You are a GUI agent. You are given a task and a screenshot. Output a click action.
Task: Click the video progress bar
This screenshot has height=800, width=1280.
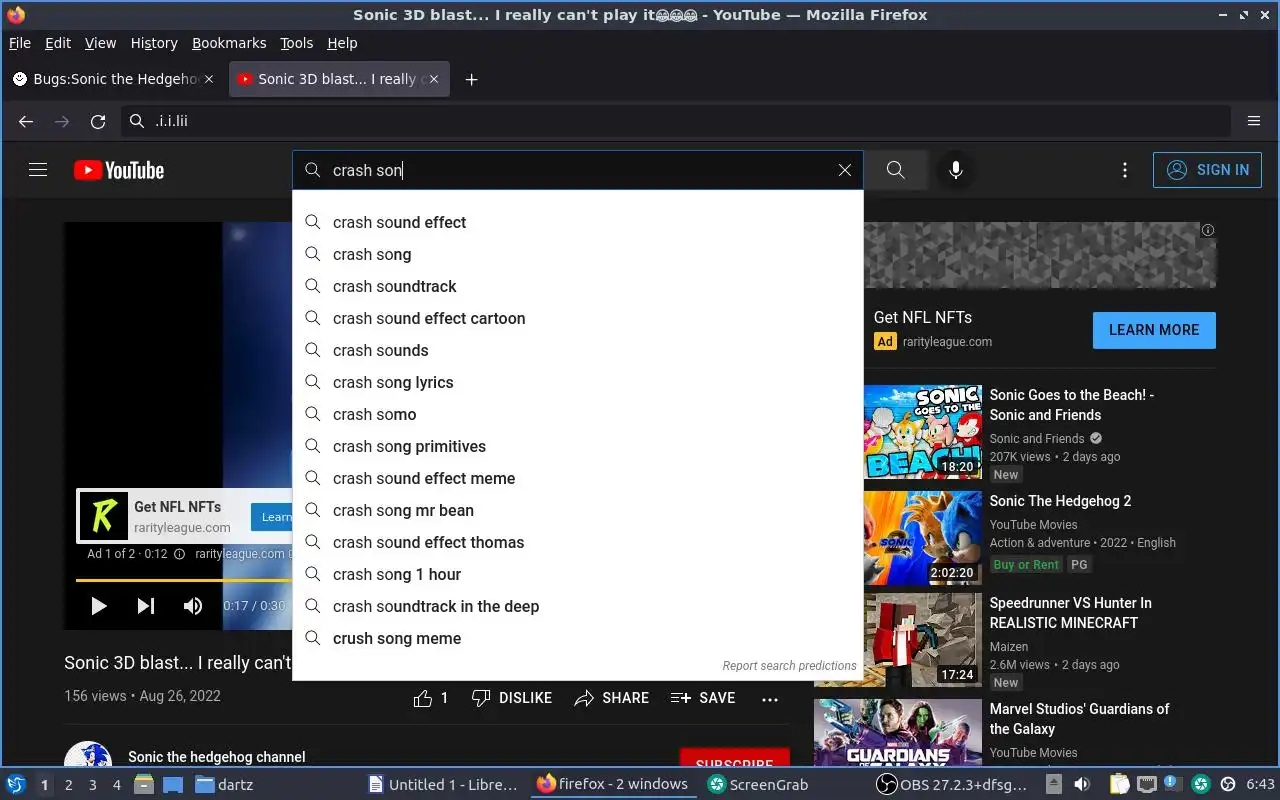pyautogui.click(x=184, y=580)
